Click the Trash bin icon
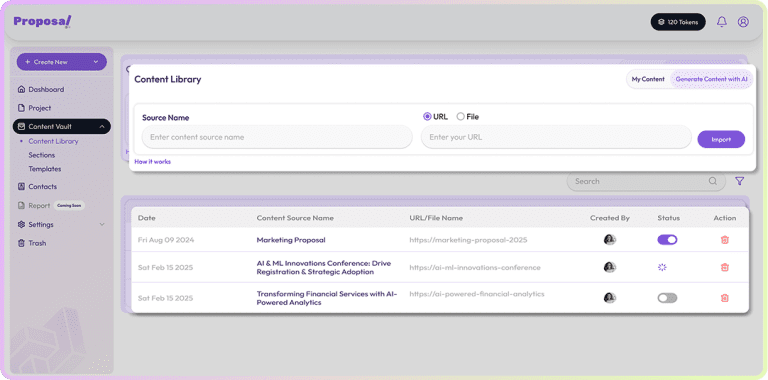The height and width of the screenshot is (380, 768). (x=21, y=243)
